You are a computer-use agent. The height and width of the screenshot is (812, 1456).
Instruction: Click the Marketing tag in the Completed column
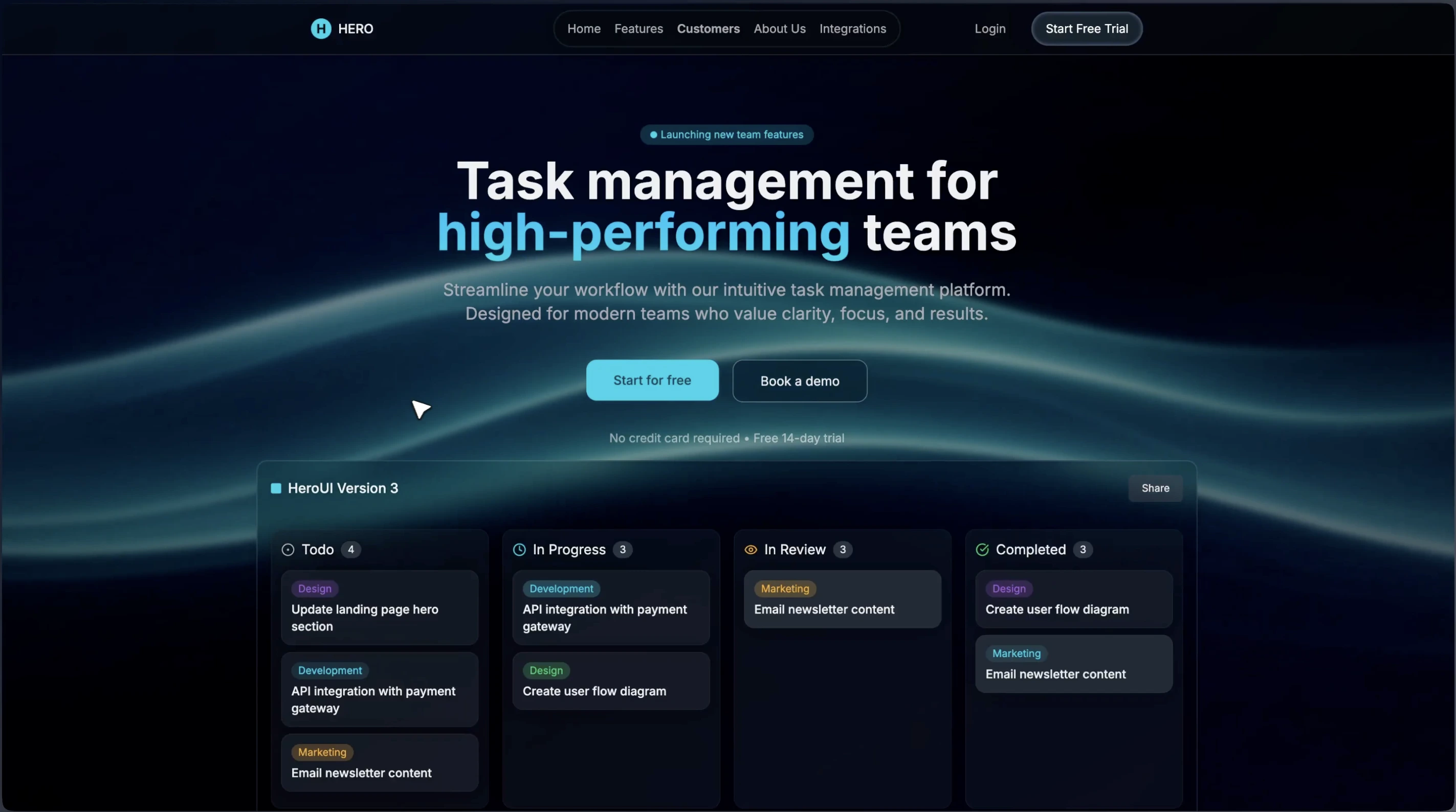(x=1016, y=654)
